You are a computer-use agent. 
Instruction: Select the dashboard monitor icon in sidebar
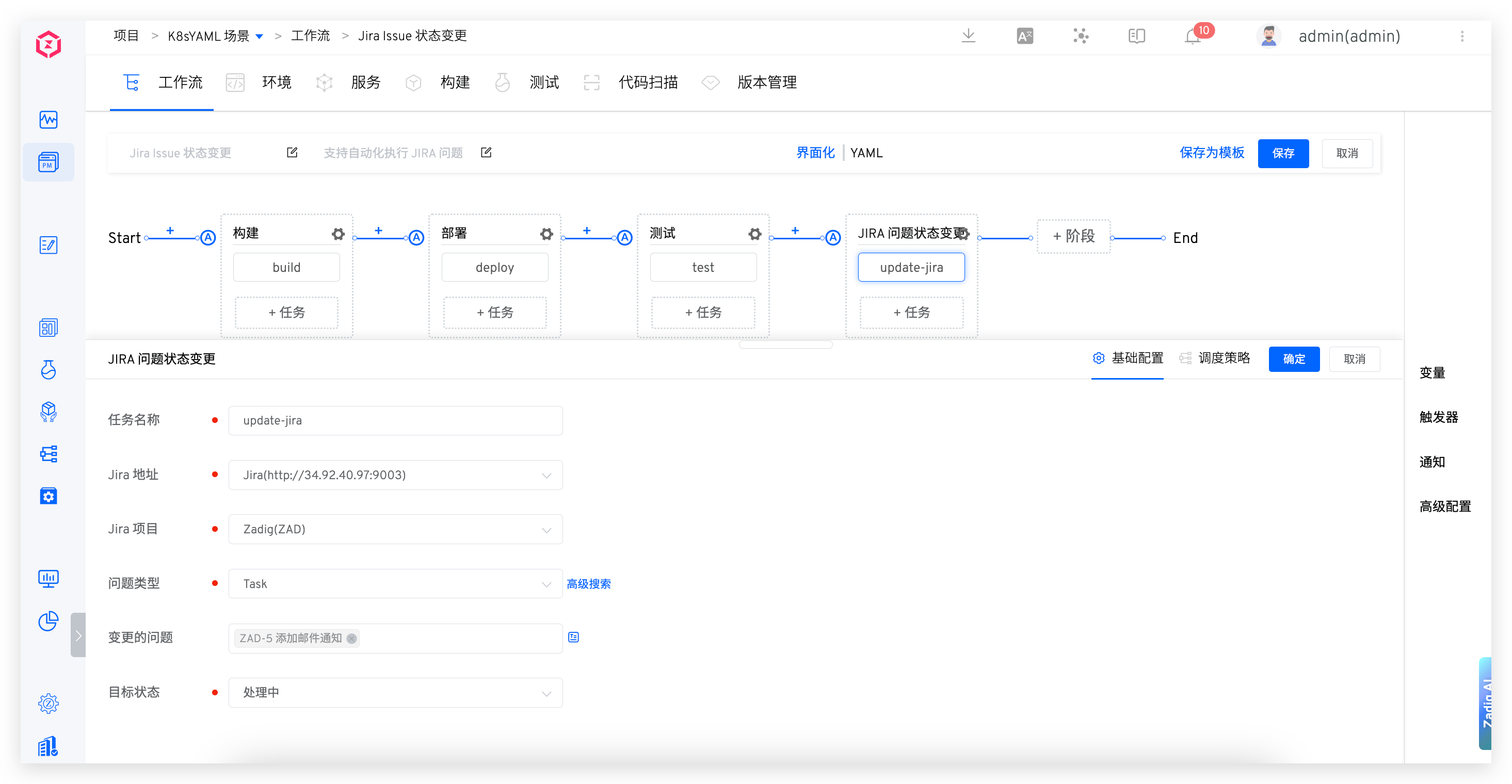(x=49, y=119)
